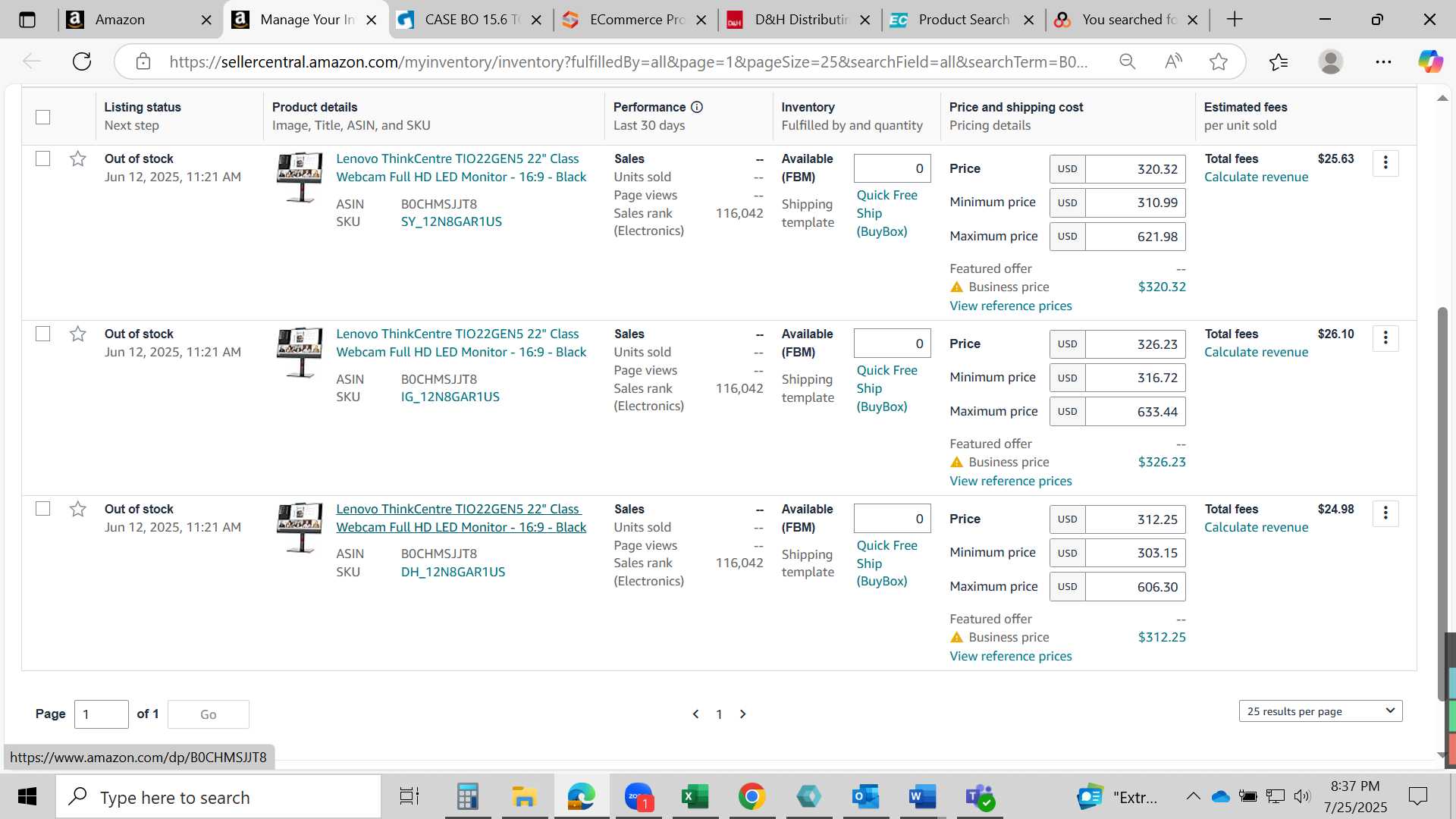Viewport: 1456px width, 819px height.
Task: Add page to favorites star
Action: tap(1219, 61)
